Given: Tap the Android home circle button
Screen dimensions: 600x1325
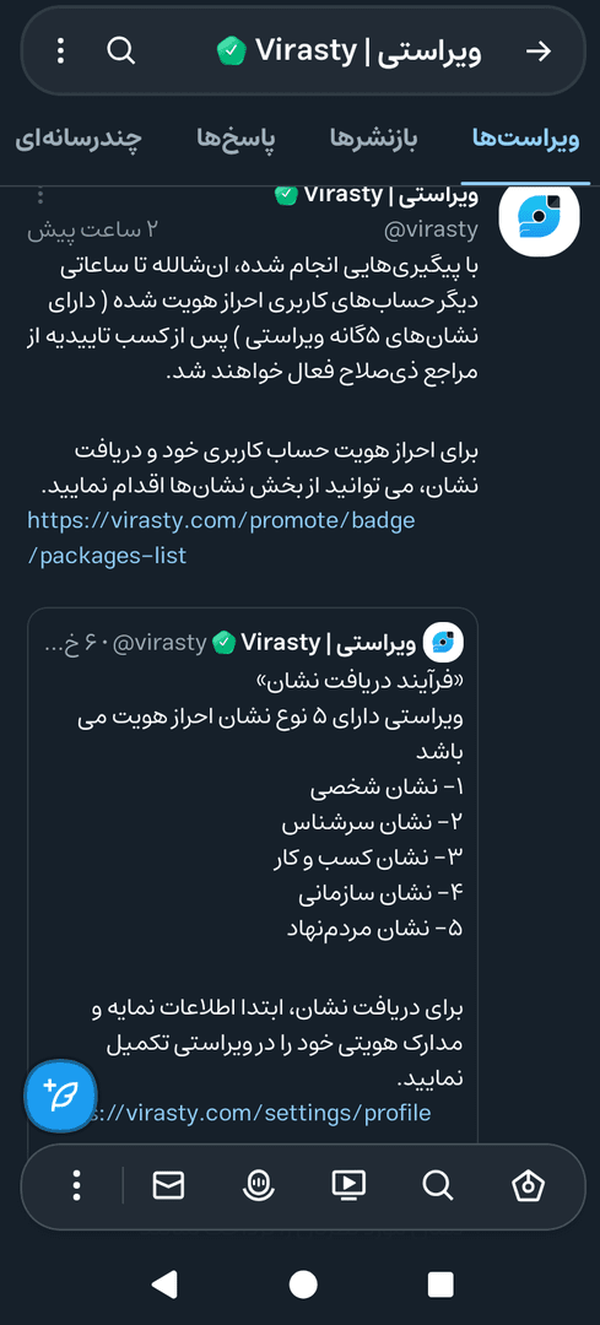Looking at the screenshot, I should pyautogui.click(x=303, y=1285).
